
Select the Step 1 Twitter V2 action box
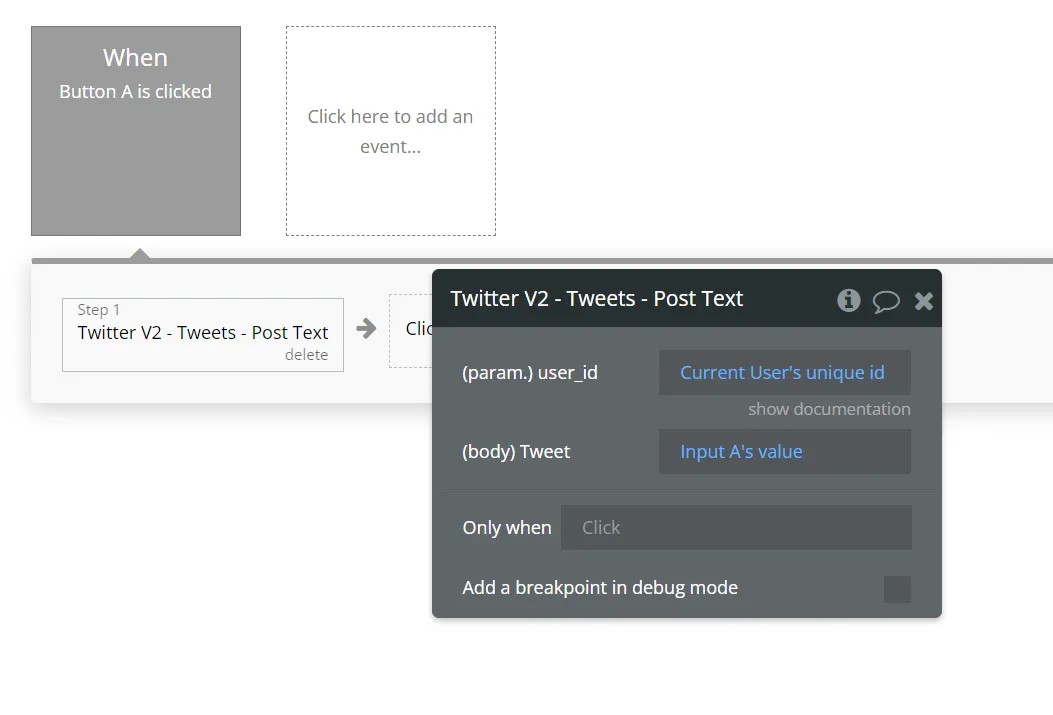[203, 335]
